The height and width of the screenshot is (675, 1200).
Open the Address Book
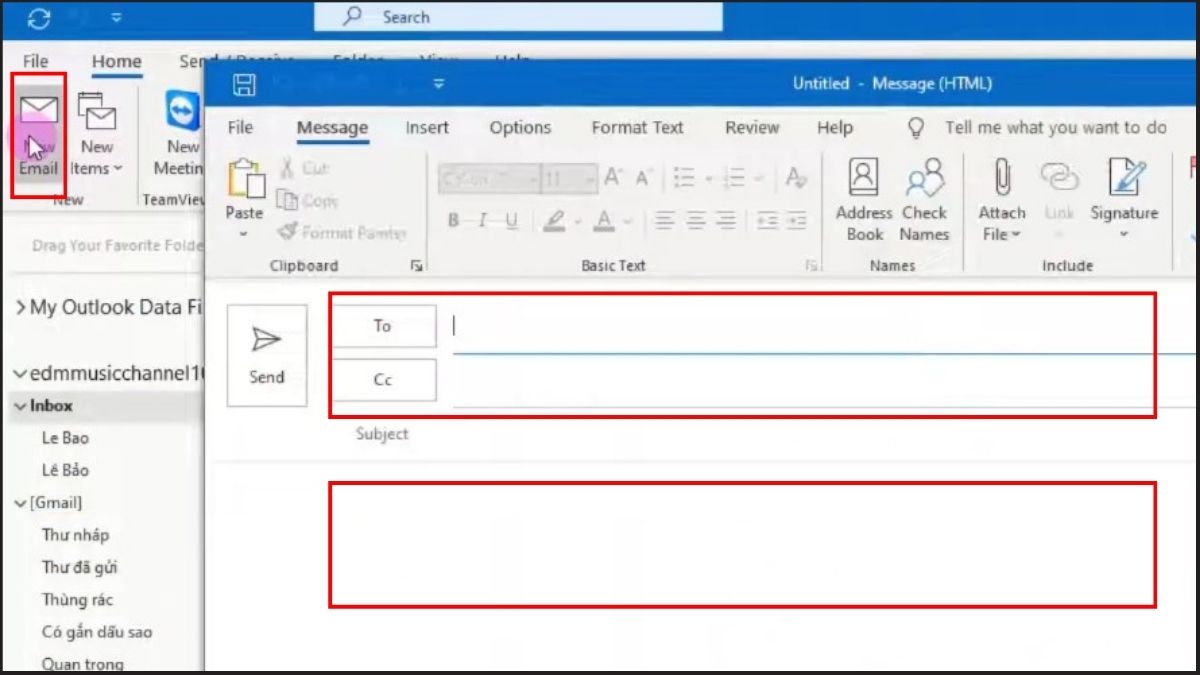(864, 200)
